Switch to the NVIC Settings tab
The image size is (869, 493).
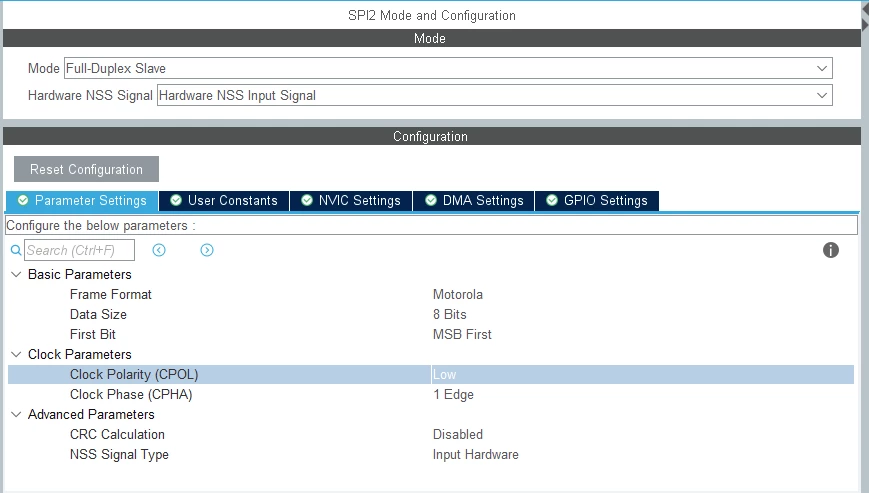[x=351, y=201]
